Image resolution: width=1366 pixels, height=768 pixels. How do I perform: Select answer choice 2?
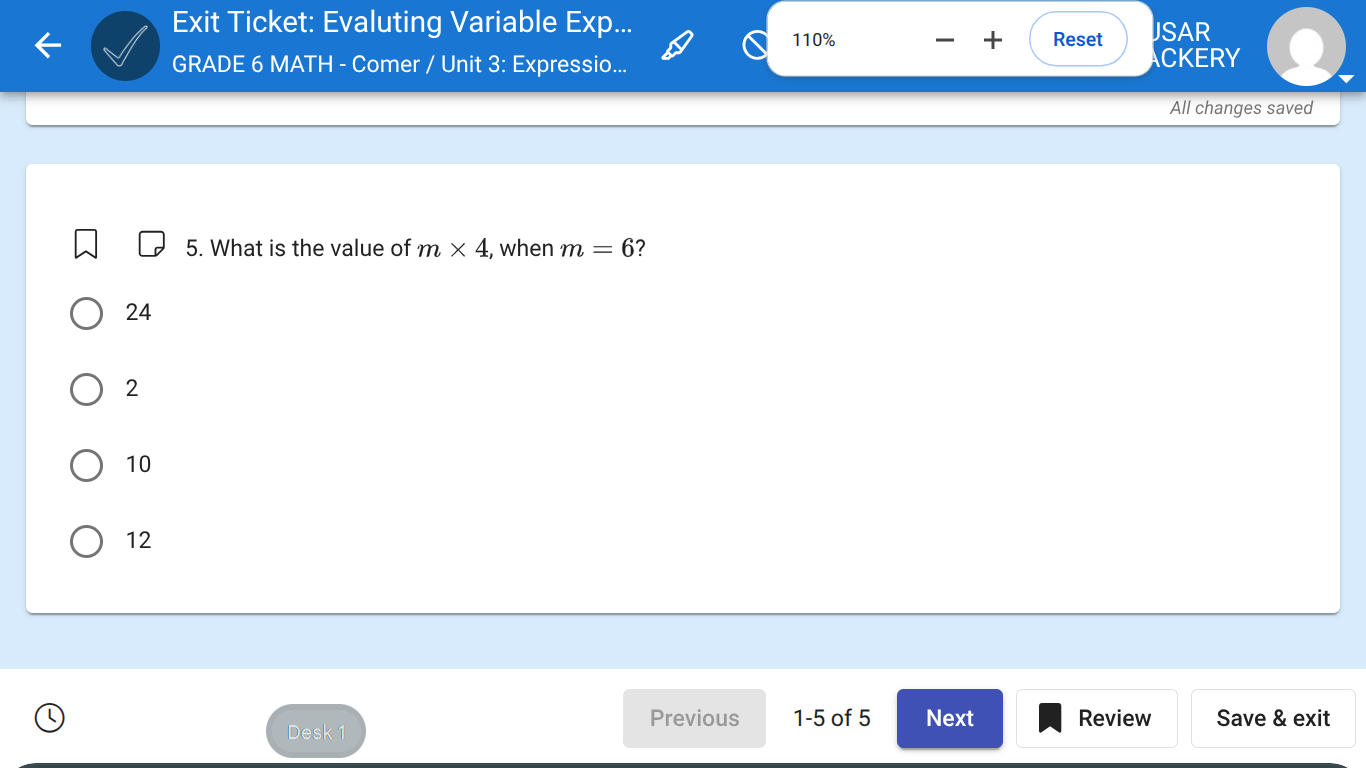click(86, 389)
